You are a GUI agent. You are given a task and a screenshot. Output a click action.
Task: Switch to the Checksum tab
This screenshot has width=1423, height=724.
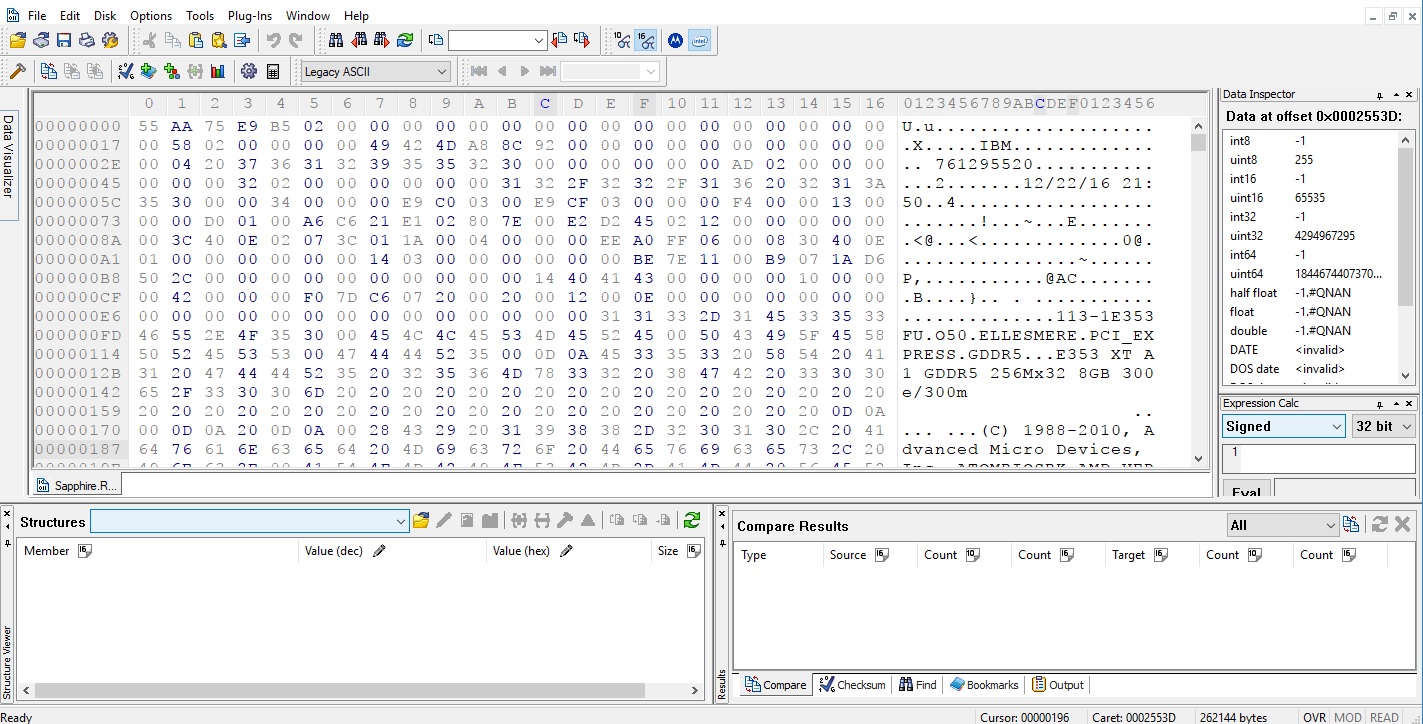coord(852,685)
